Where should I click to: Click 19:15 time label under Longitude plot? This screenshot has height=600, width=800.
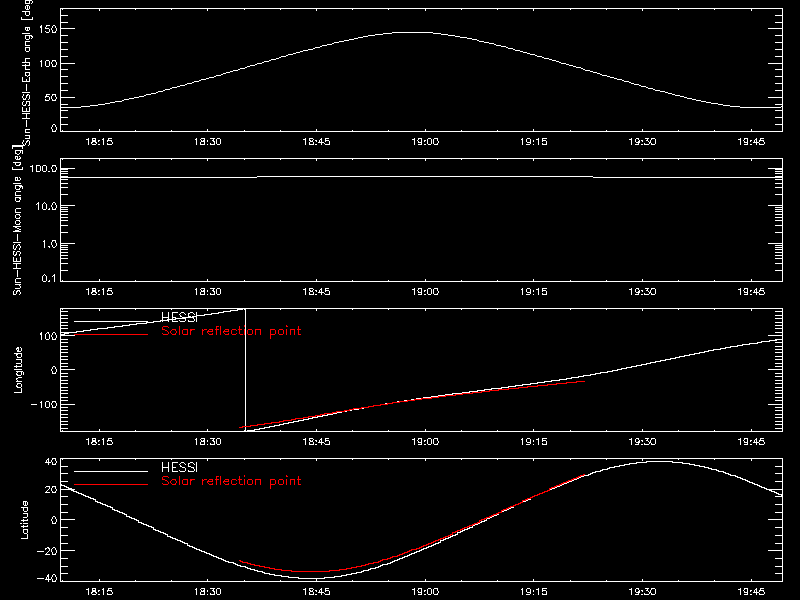point(534,442)
